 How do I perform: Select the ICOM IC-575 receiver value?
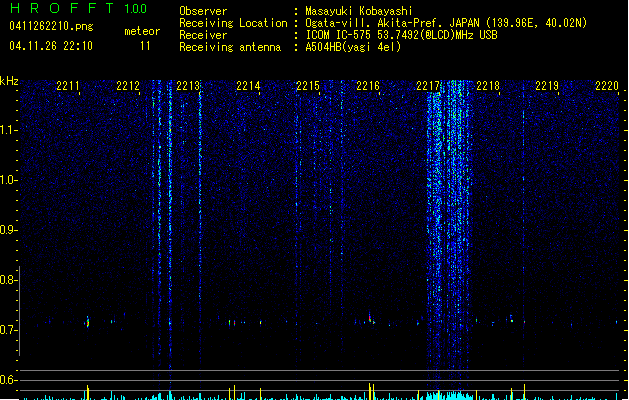(x=401, y=35)
